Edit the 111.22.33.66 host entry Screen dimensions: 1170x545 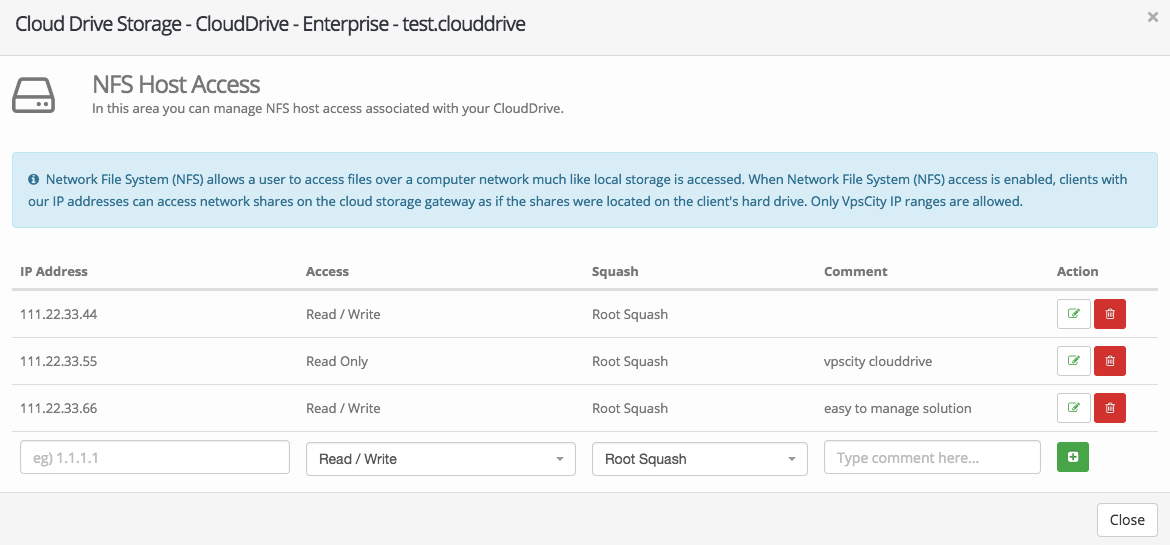pos(1073,408)
